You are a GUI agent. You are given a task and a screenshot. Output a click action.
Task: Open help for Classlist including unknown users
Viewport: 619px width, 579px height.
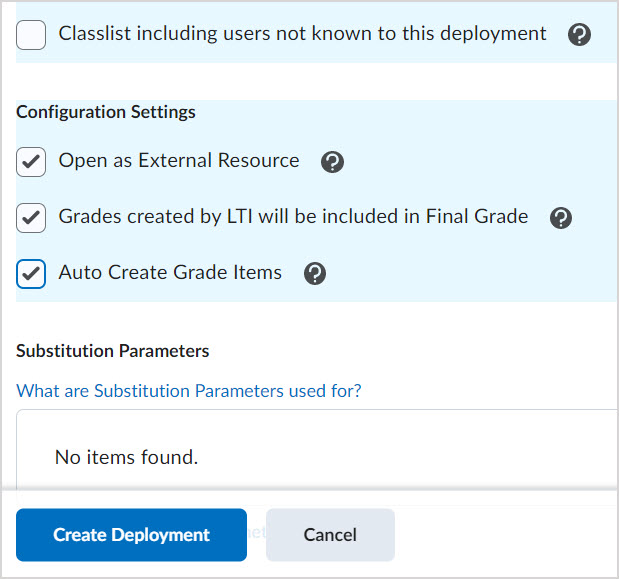579,34
